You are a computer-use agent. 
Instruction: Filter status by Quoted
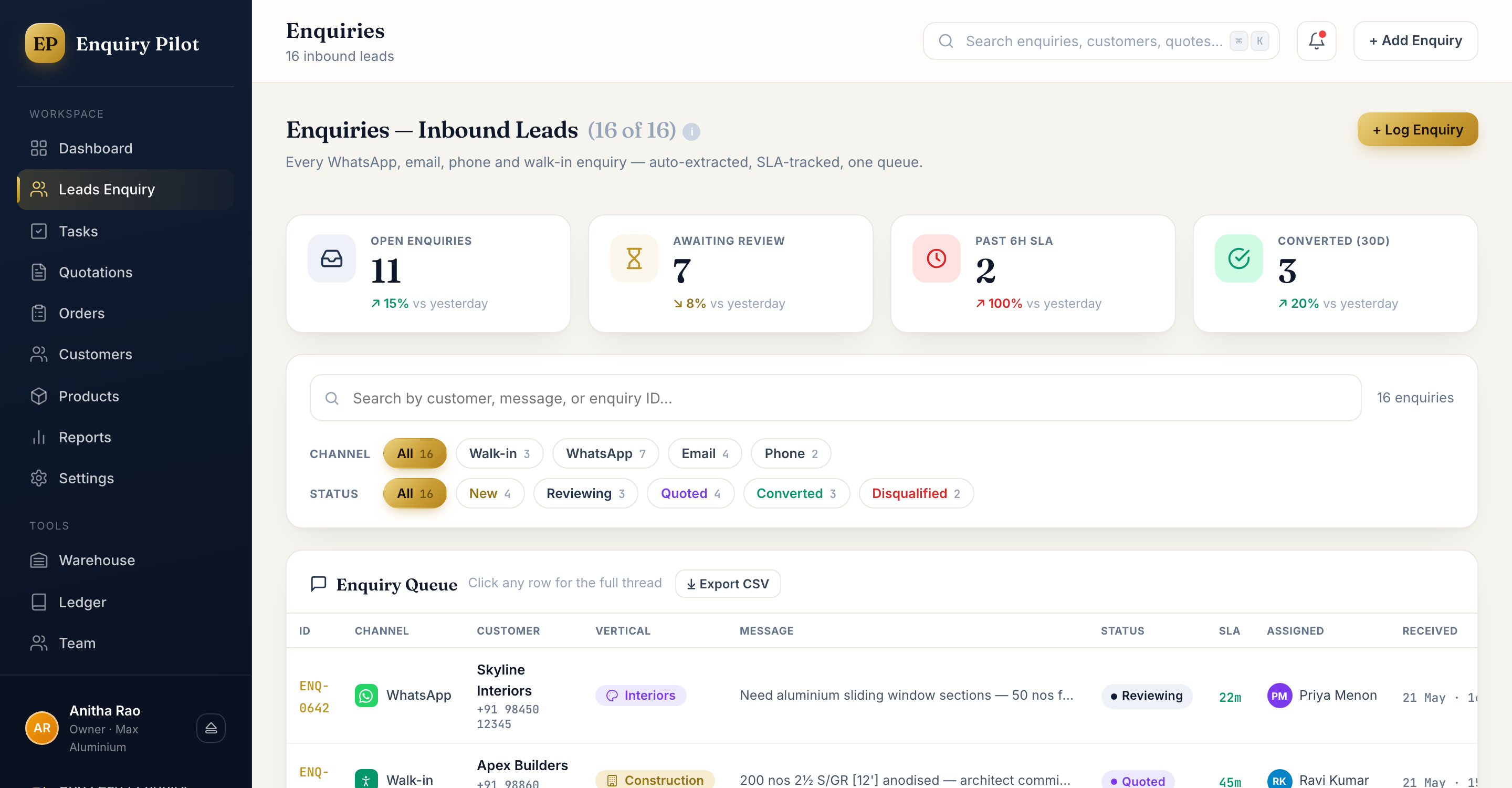(690, 493)
